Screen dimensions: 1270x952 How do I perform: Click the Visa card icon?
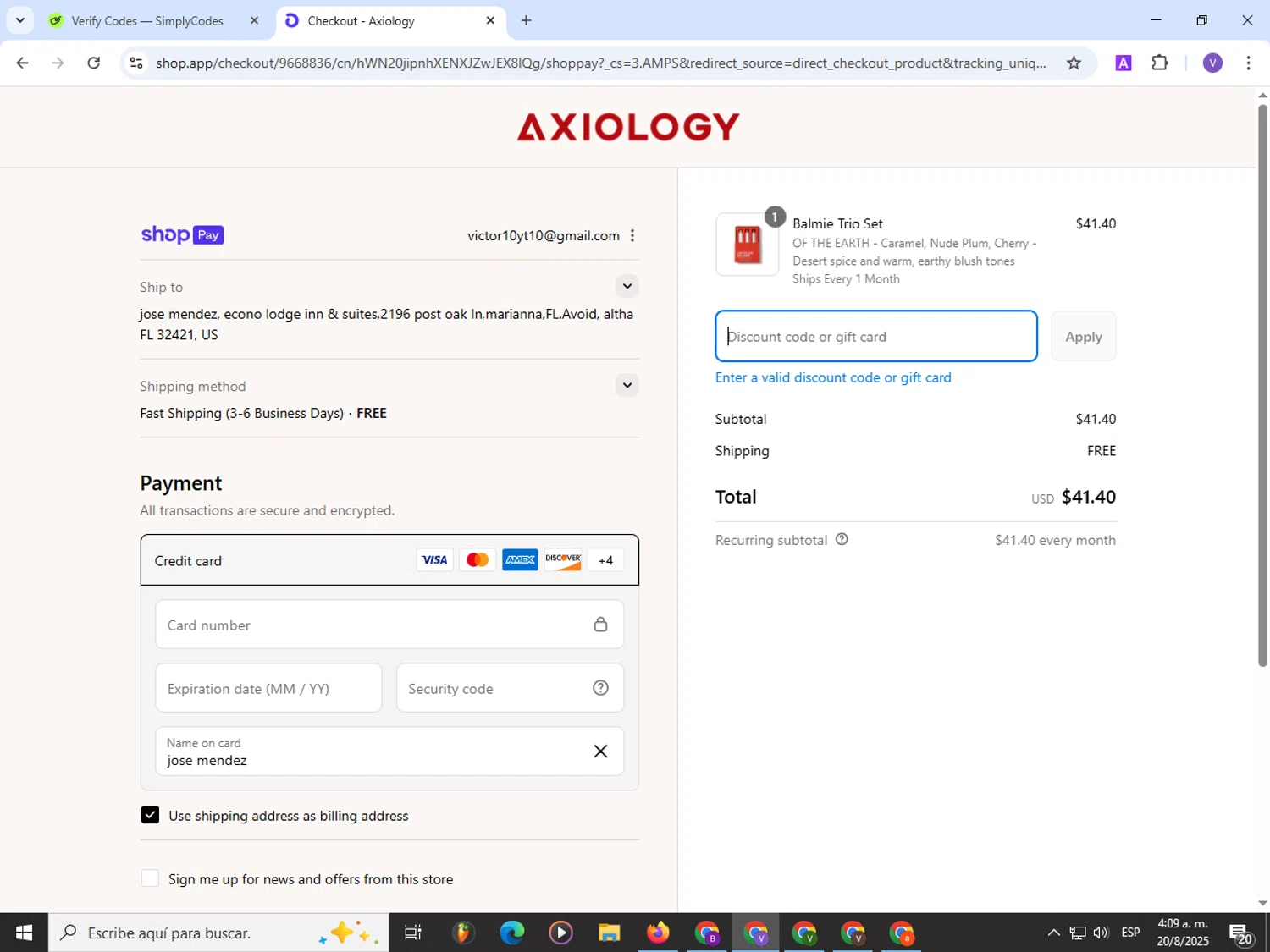(x=434, y=560)
